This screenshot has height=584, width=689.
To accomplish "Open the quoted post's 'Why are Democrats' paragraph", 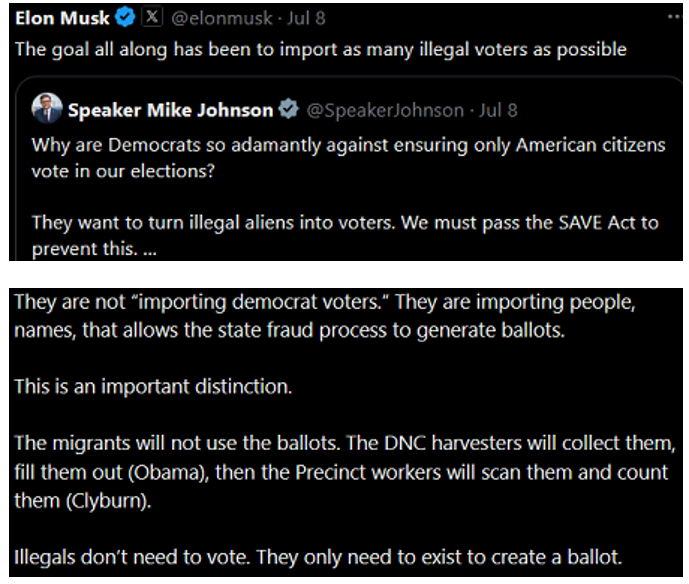I will [348, 158].
